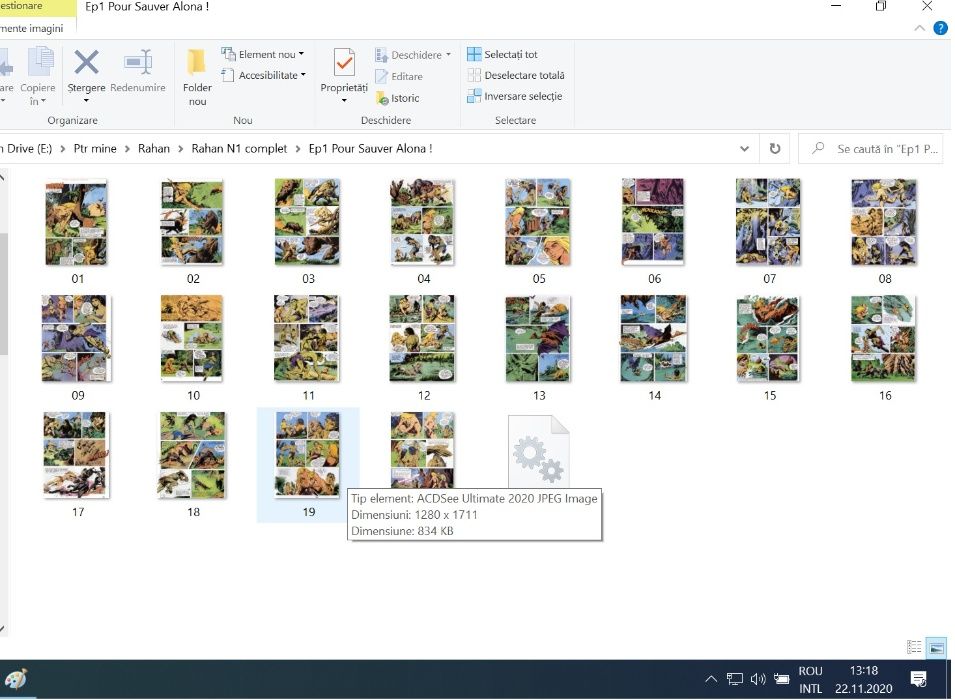Click the Ep1 Pour Sauver Alona ! breadcrumb

click(x=370, y=149)
